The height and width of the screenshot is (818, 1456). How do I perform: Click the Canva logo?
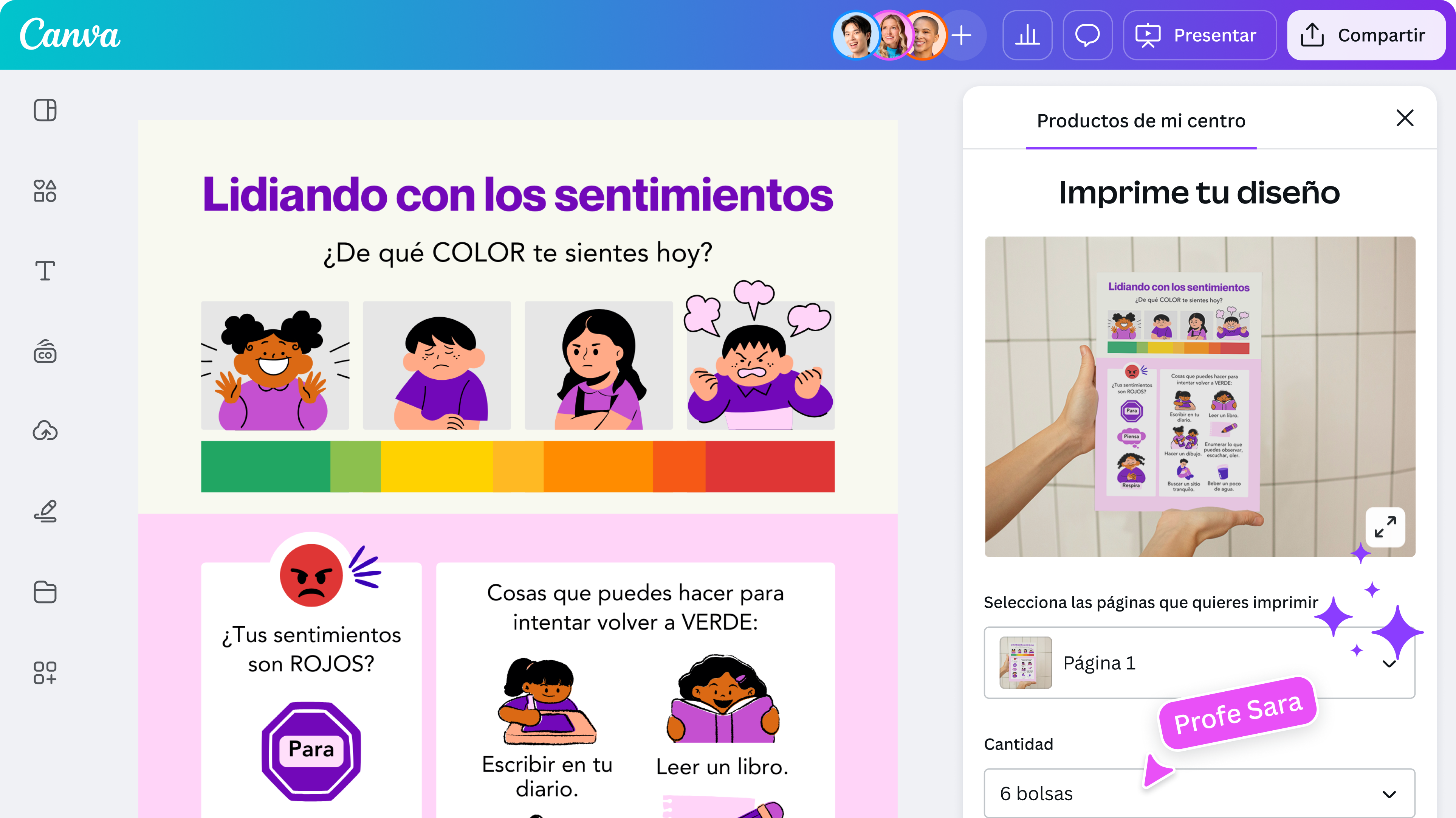point(70,34)
